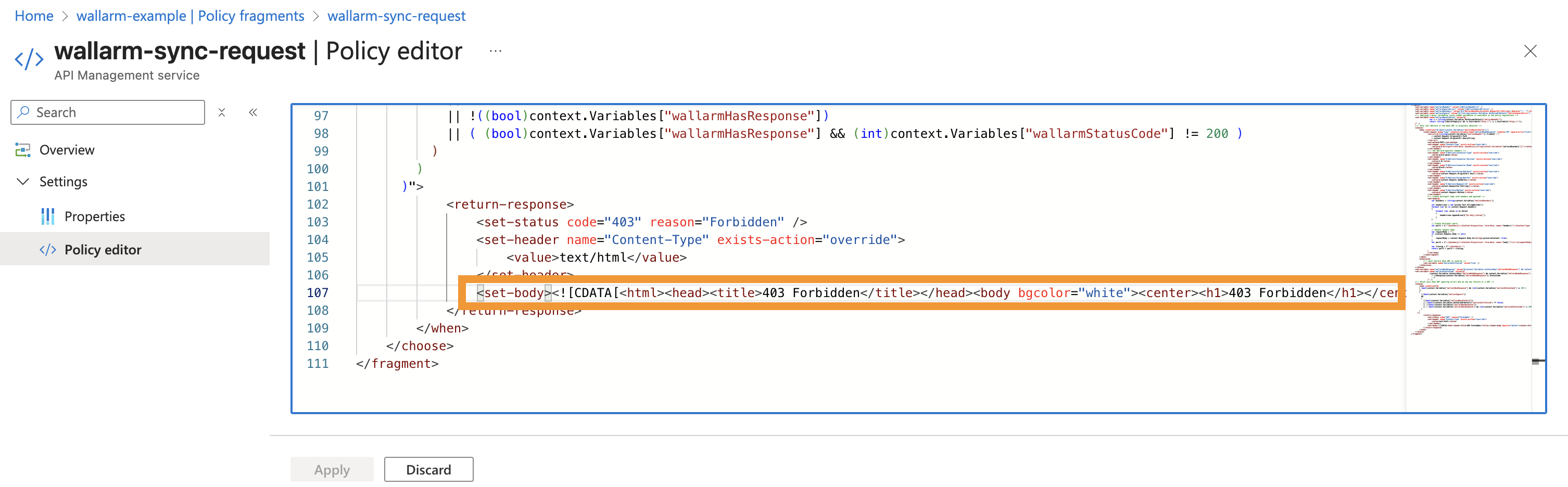The image size is (1568, 487).
Task: Open the more options ellipsis next to Policy editor
Action: (495, 51)
